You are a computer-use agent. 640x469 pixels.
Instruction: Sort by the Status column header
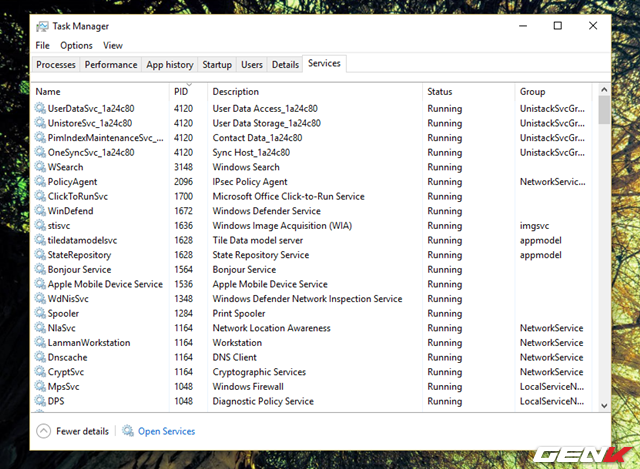(x=469, y=91)
